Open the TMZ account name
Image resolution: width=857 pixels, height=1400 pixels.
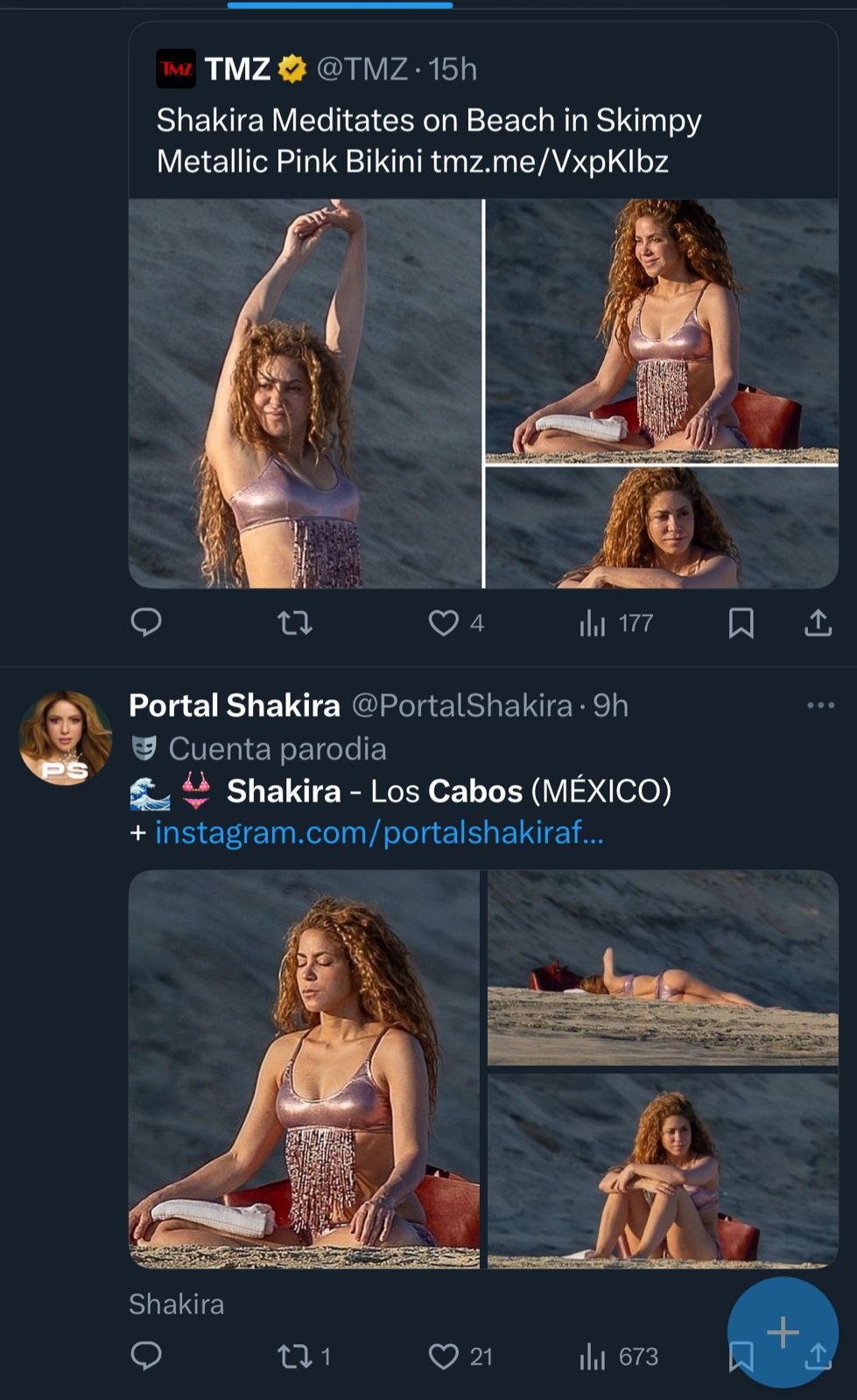point(237,68)
